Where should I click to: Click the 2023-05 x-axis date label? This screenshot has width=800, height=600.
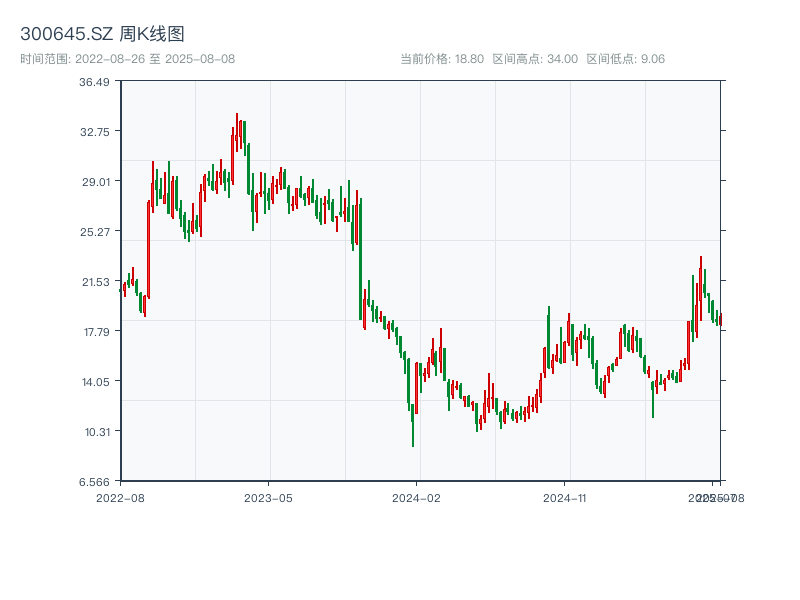(268, 497)
